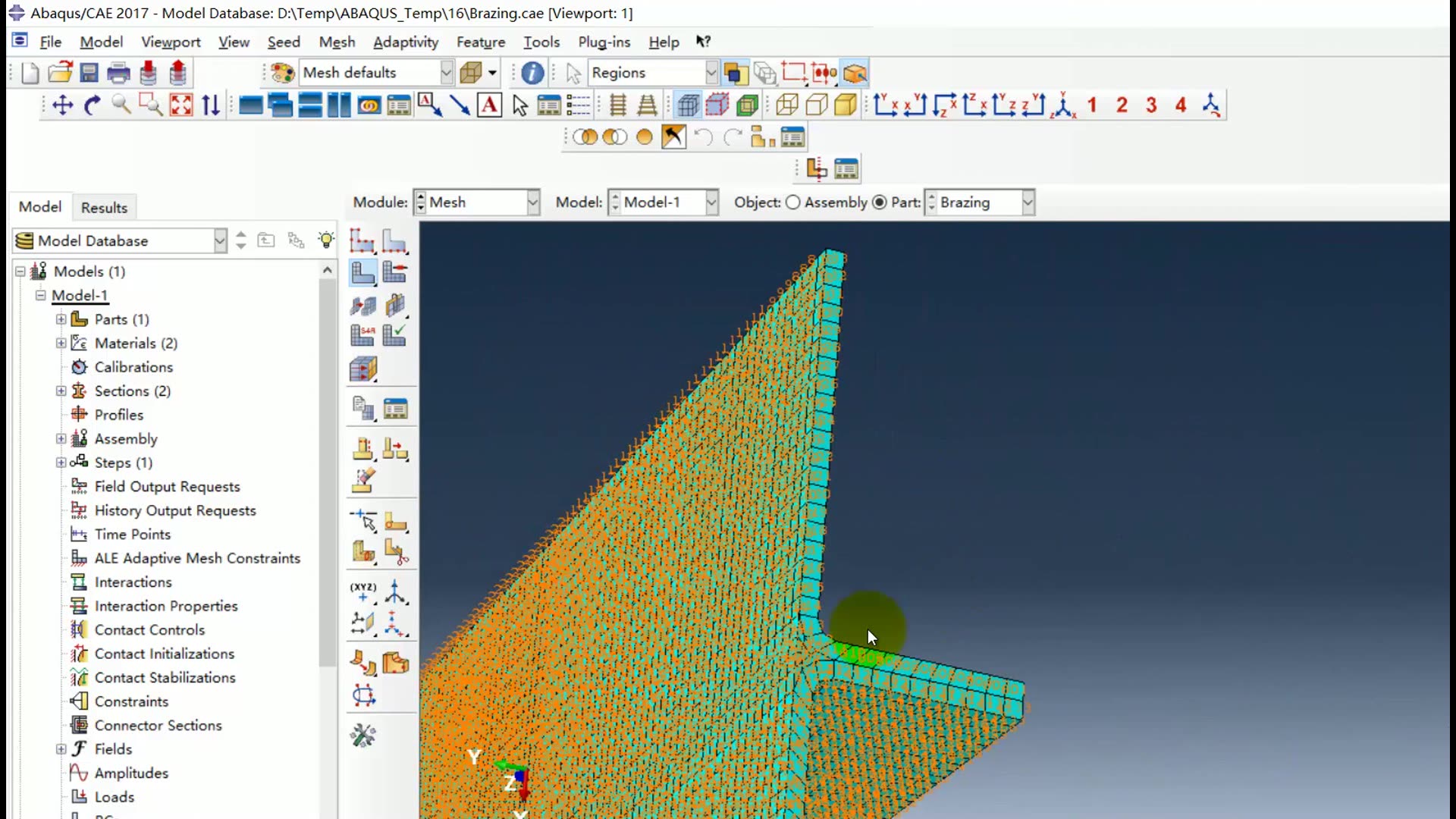This screenshot has height=819, width=1456.
Task: Apply custom view number 3
Action: (x=1151, y=105)
